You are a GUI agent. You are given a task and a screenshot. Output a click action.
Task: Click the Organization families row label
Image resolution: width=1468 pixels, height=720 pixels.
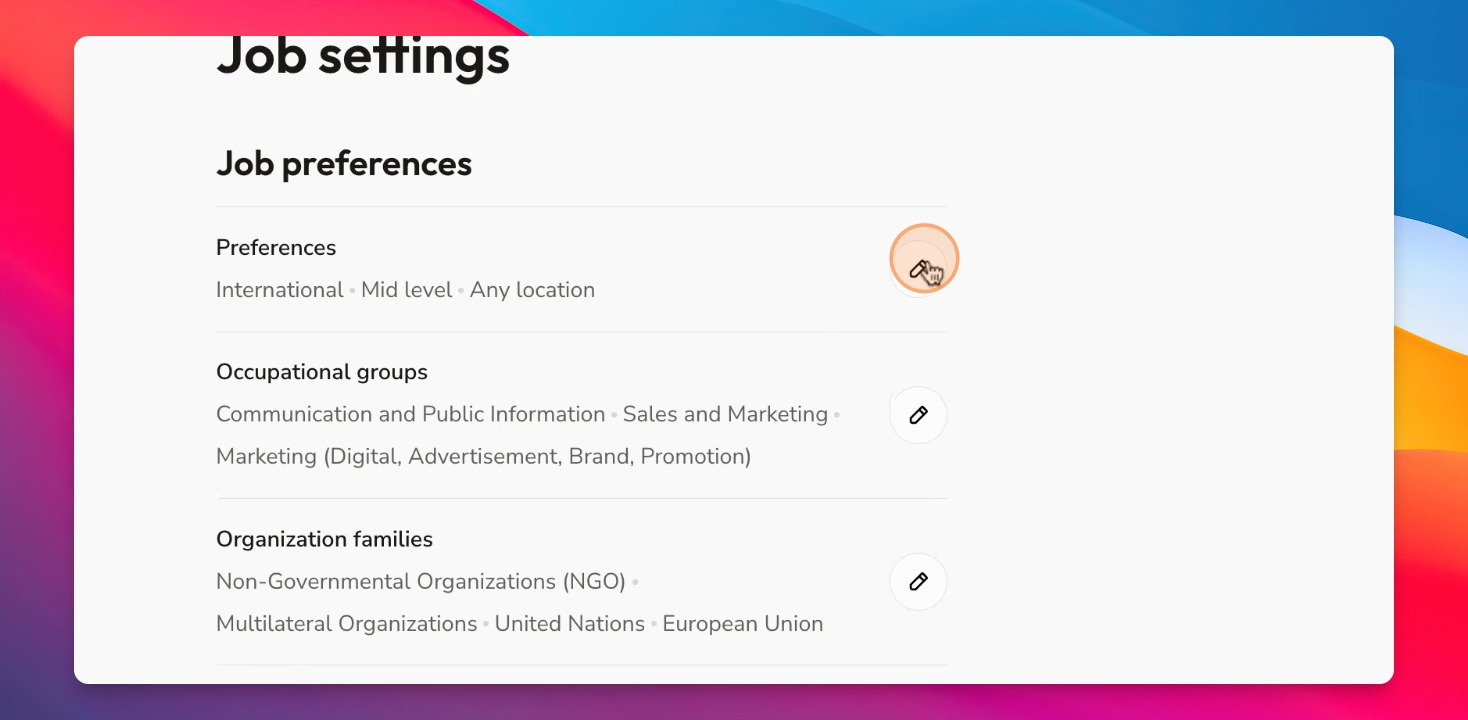pos(325,539)
